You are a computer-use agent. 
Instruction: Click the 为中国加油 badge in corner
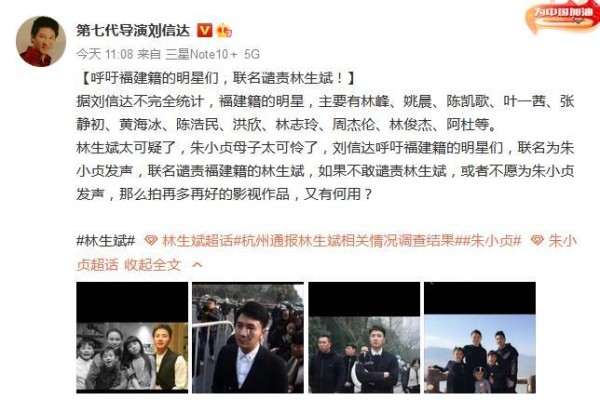tap(562, 17)
